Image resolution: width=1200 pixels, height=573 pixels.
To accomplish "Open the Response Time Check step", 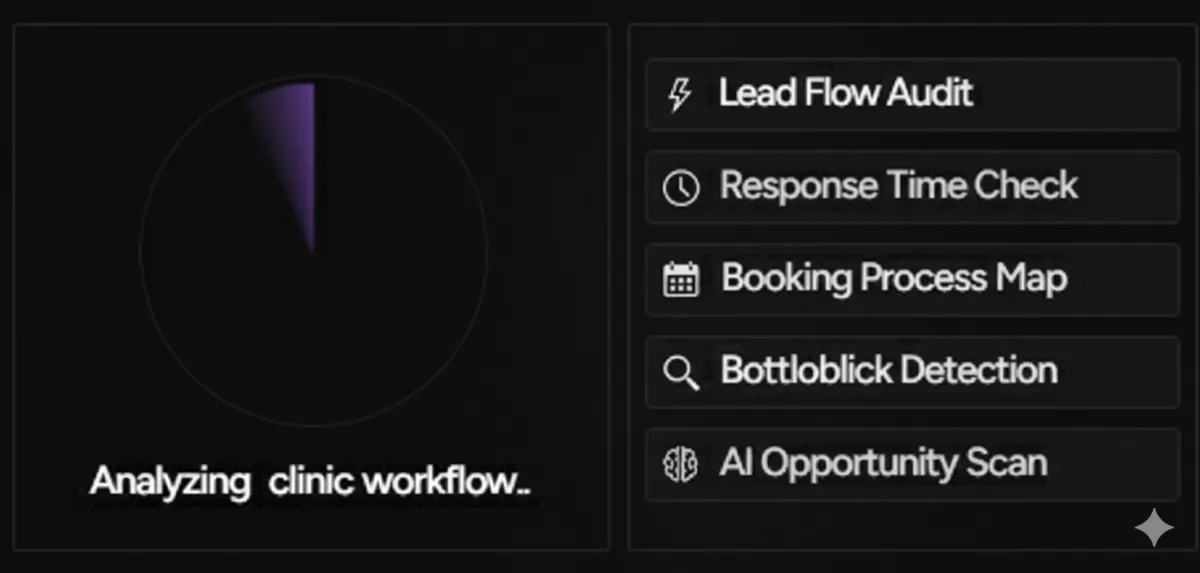I will 898,186.
